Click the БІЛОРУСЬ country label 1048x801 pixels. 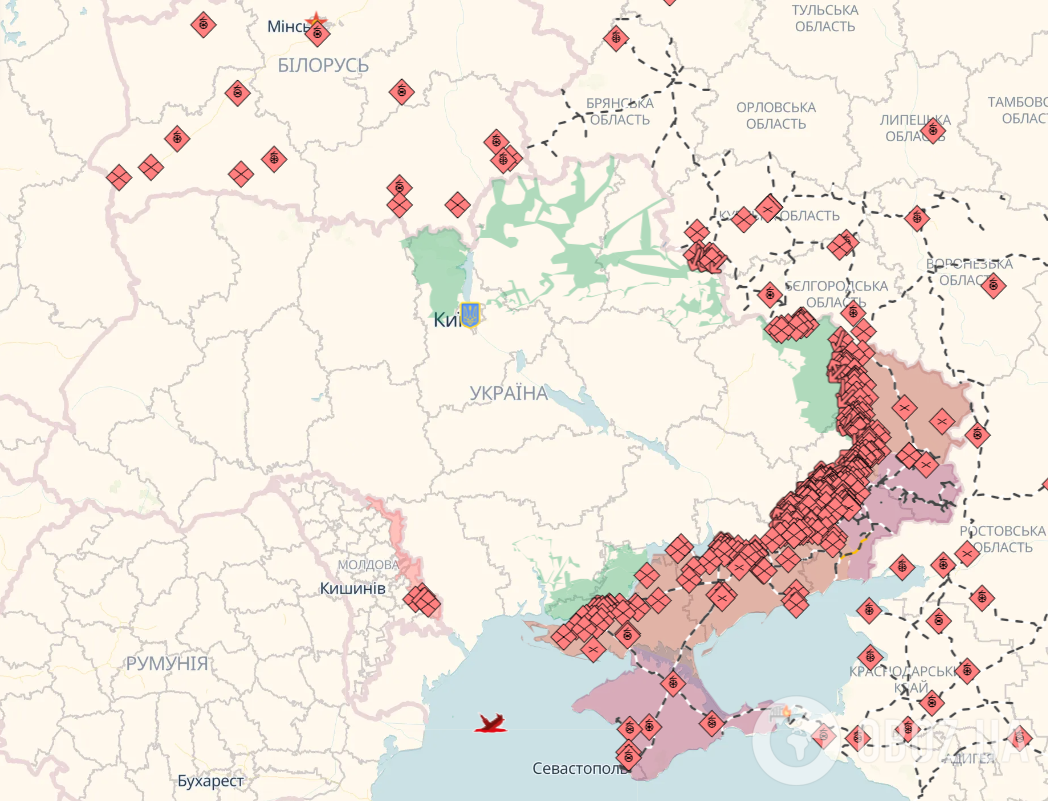[323, 65]
